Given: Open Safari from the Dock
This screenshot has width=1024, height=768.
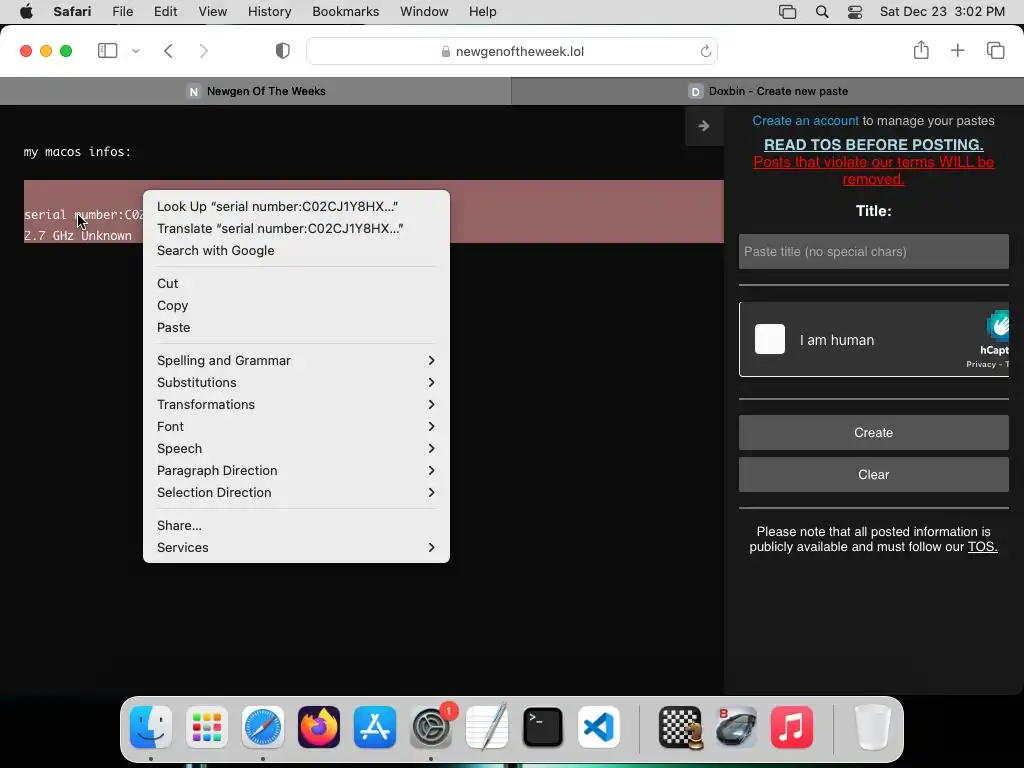Looking at the screenshot, I should [x=263, y=727].
